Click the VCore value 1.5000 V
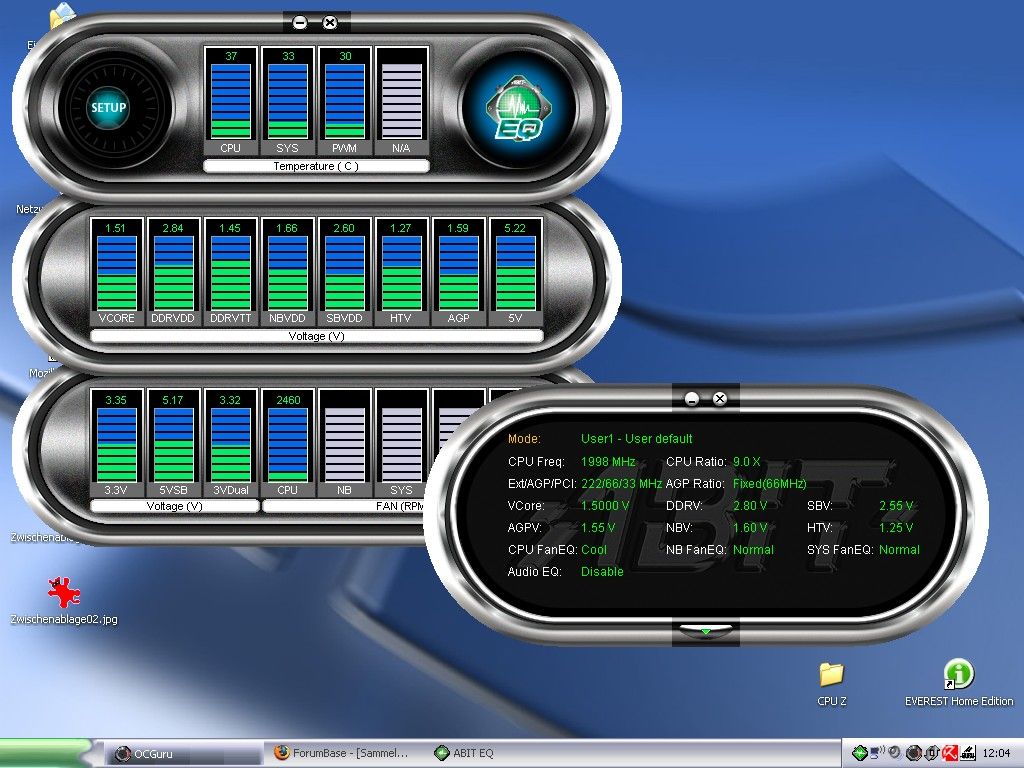 pos(605,506)
